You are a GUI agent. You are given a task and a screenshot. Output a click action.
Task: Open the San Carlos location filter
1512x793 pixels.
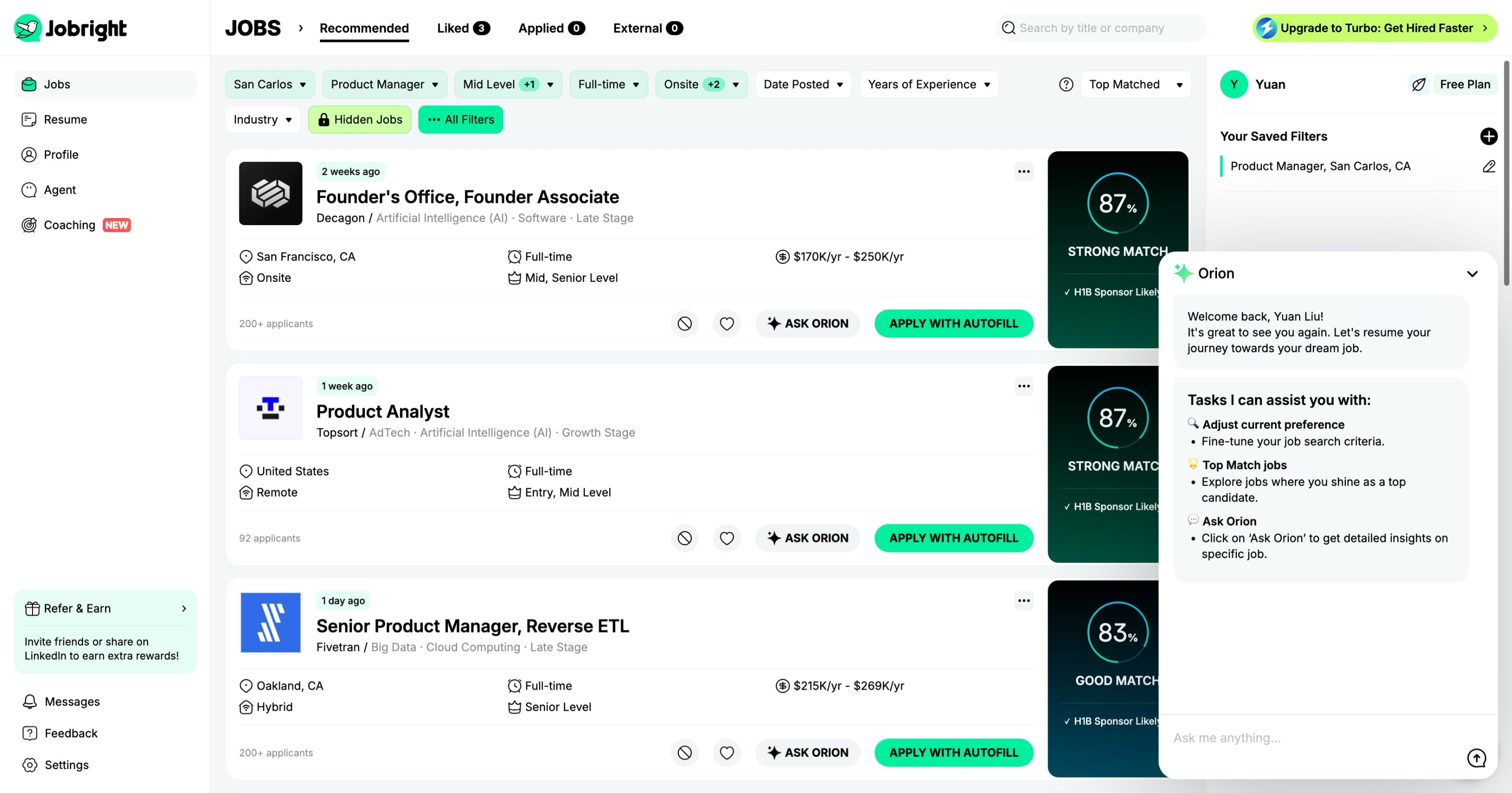point(270,84)
